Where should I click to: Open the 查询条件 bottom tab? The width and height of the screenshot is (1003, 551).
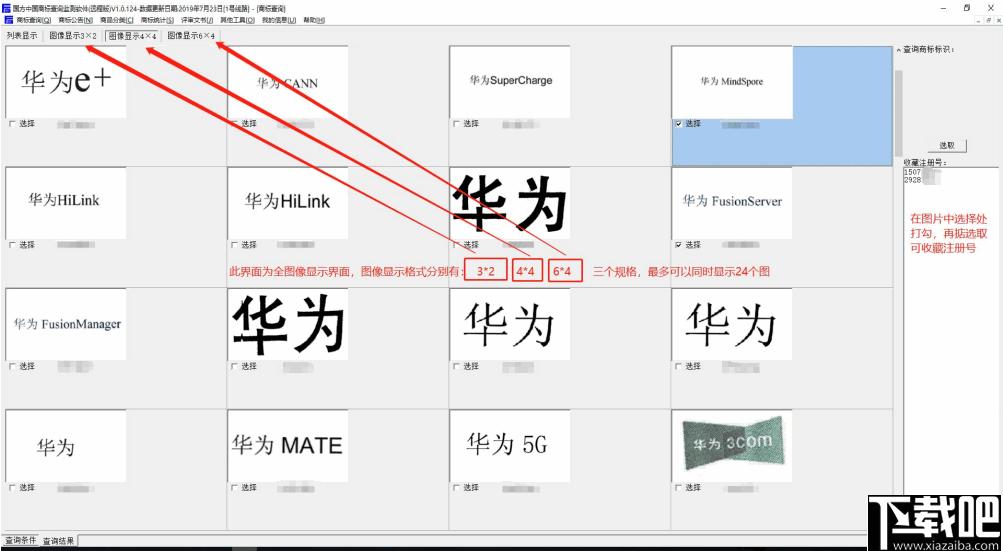20,540
